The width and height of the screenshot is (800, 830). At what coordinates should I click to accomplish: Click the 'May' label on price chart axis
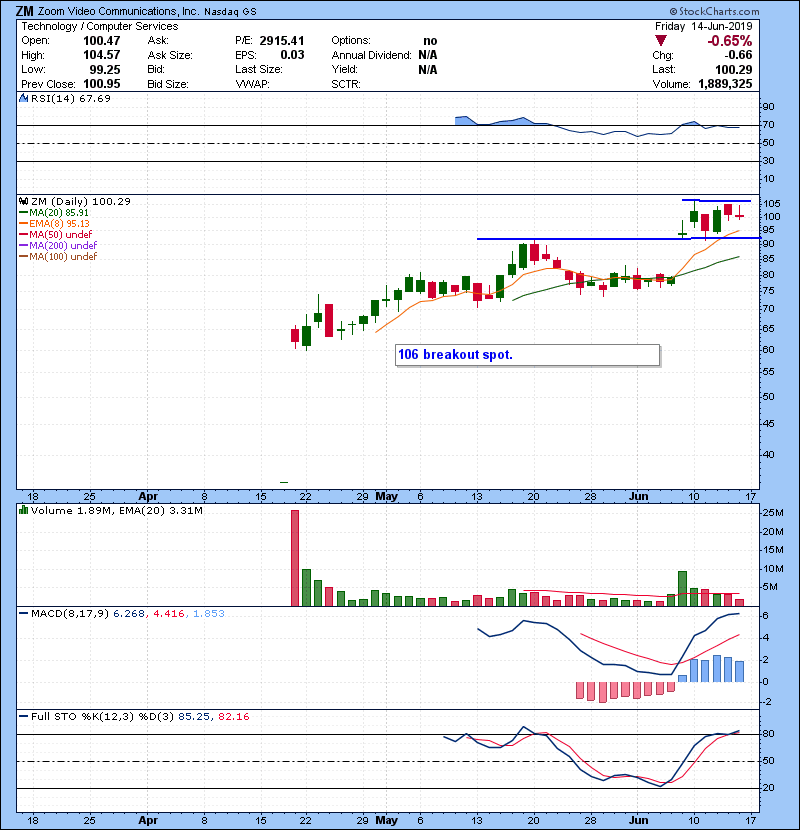tap(386, 497)
